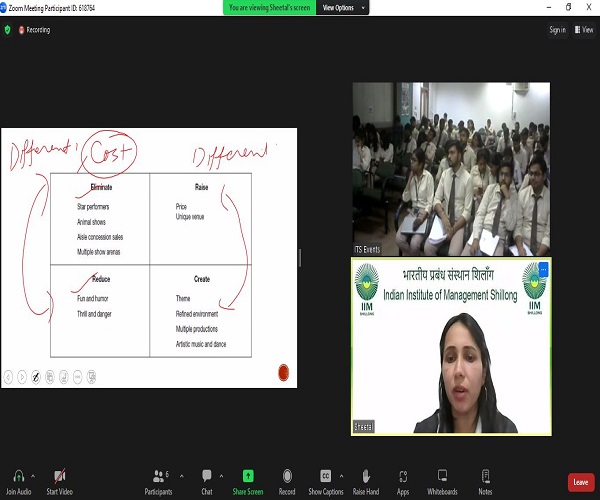Click 'Star performers' text on the slide
600x500 pixels.
pyautogui.click(x=93, y=207)
